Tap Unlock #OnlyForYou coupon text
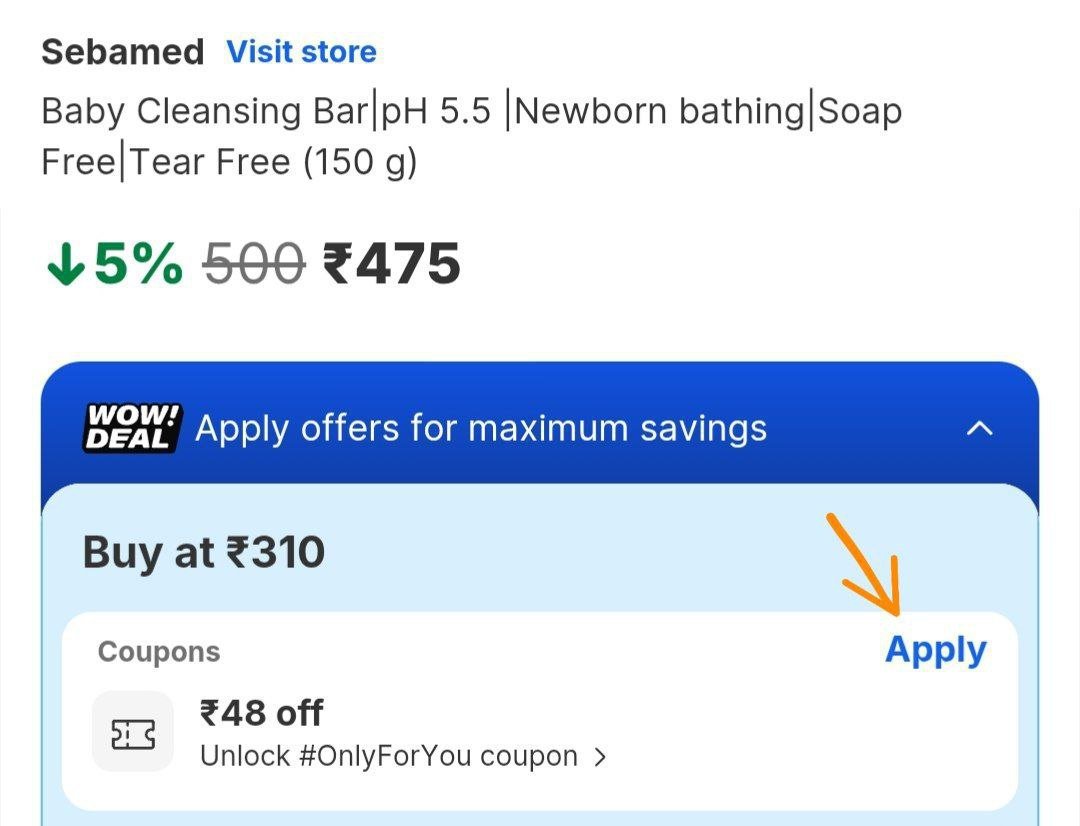The image size is (1080, 826). (x=389, y=756)
